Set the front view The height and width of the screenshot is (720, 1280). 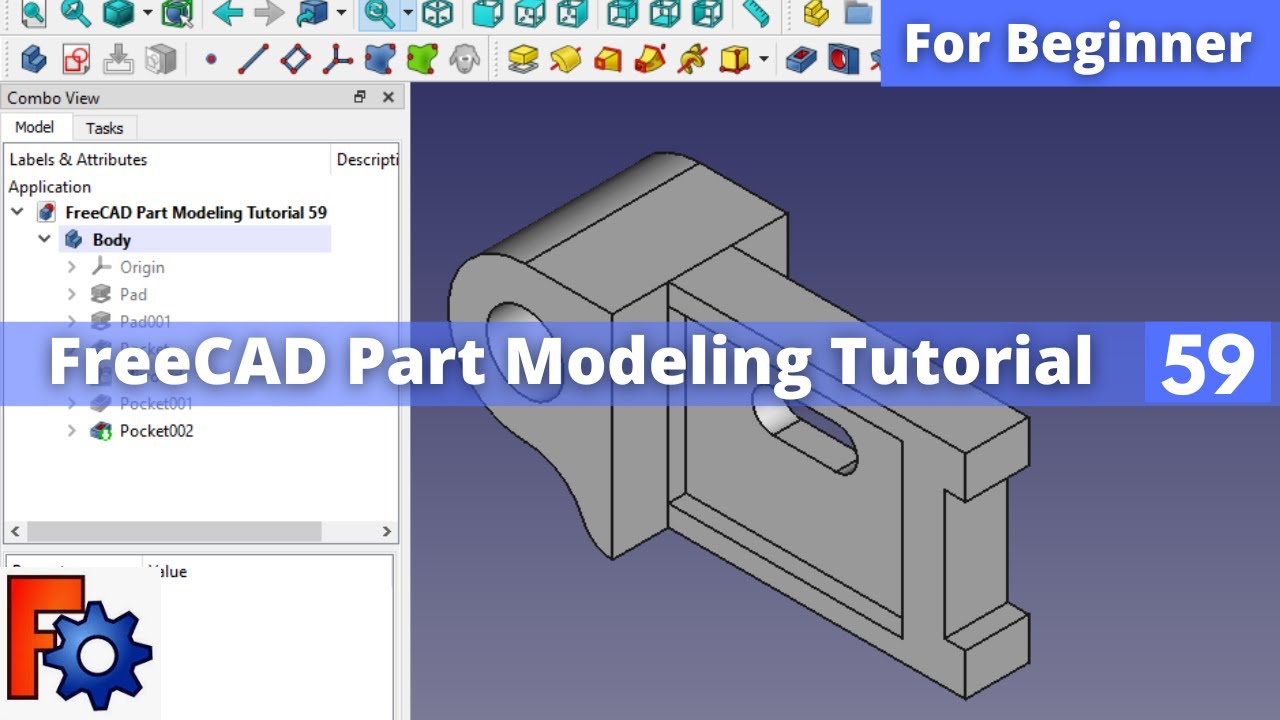(x=487, y=13)
